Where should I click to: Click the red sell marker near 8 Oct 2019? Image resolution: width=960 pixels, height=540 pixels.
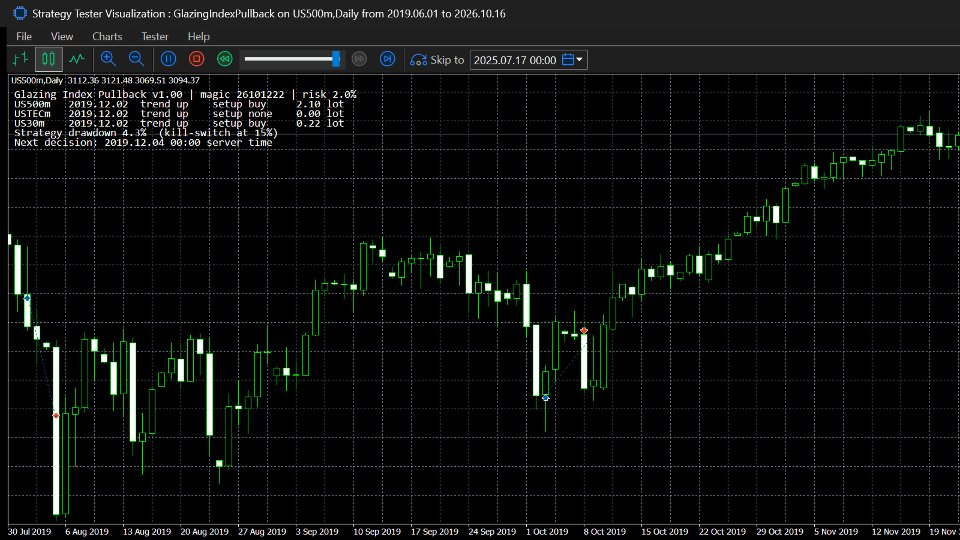pyautogui.click(x=584, y=331)
